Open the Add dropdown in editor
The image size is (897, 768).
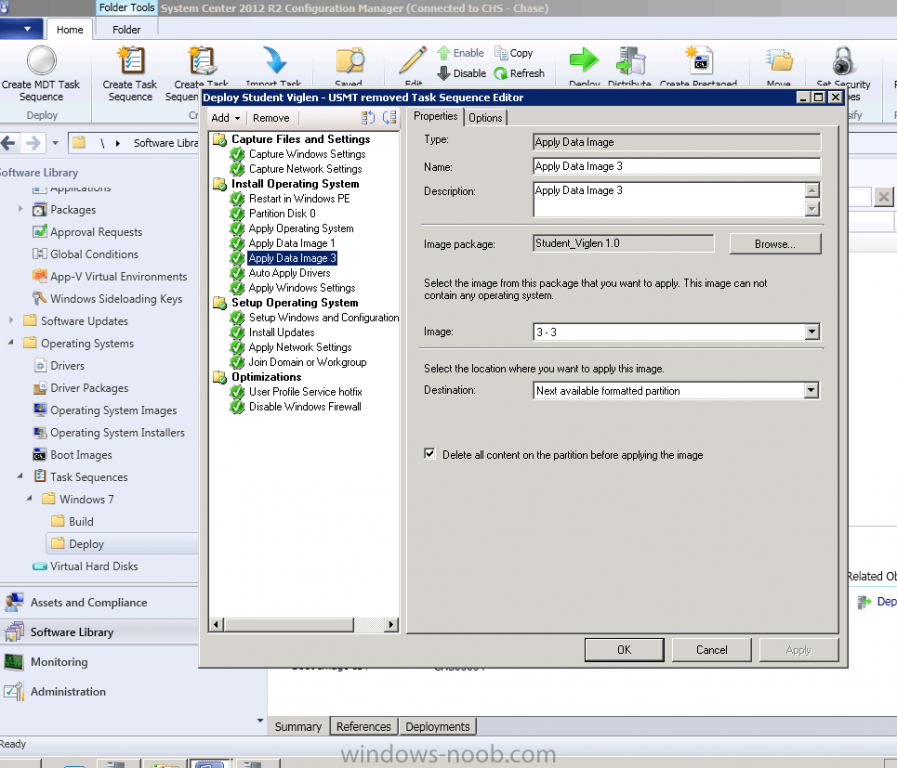(x=225, y=118)
